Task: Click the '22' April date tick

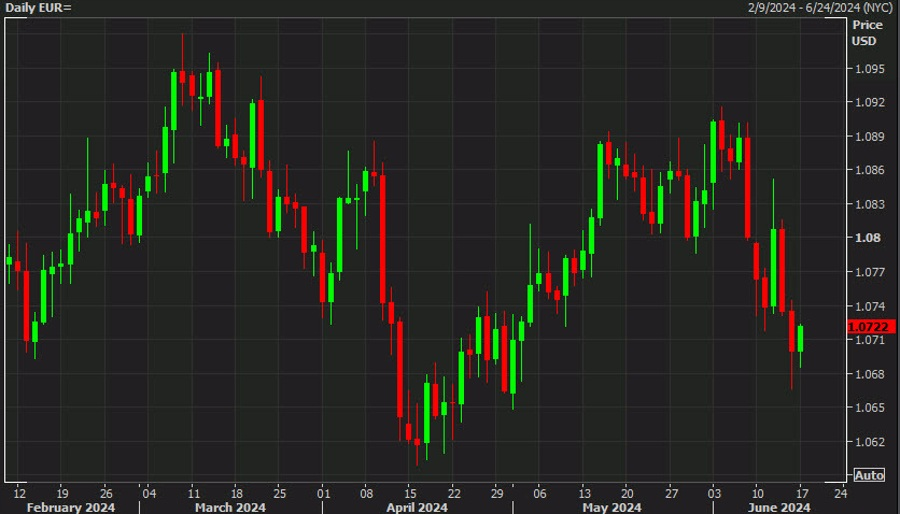Action: point(454,493)
